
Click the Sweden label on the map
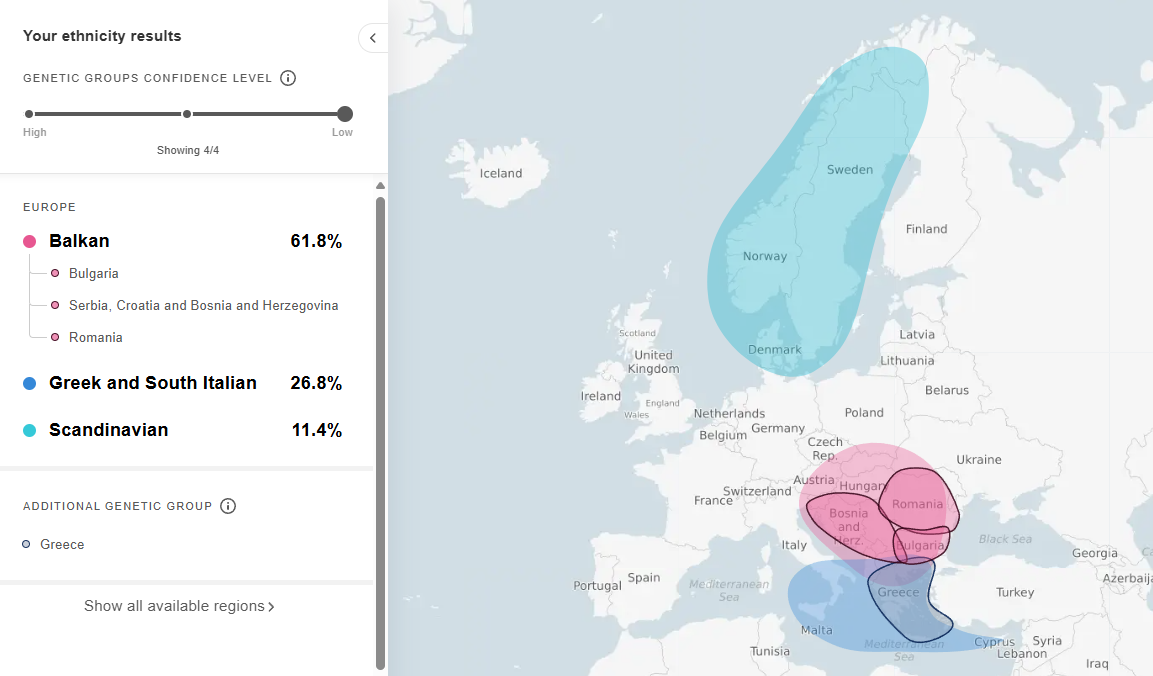pos(849,170)
